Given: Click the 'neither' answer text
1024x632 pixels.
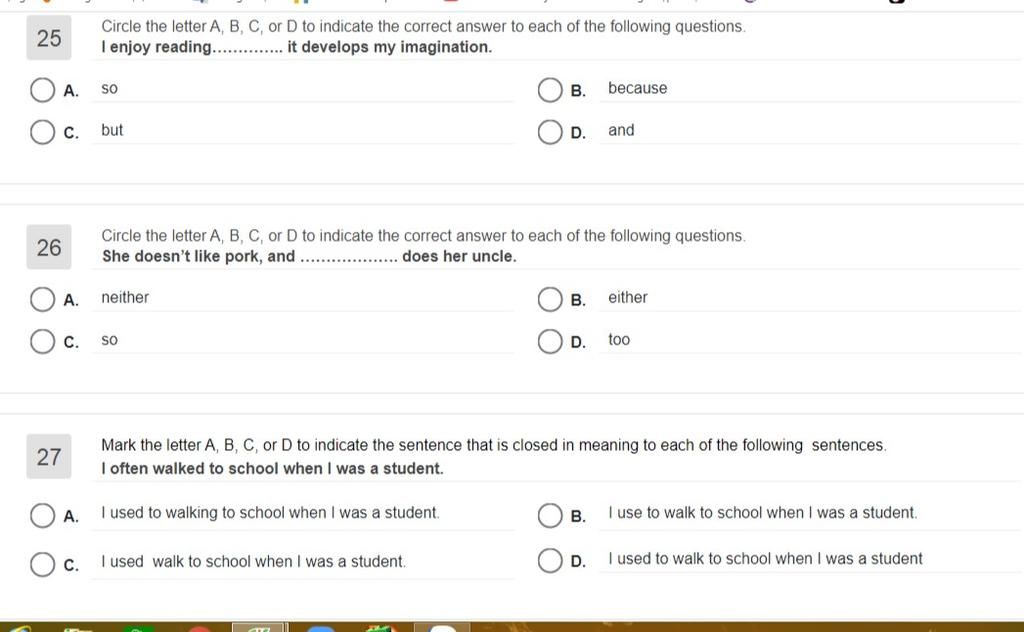Looking at the screenshot, I should point(125,297).
